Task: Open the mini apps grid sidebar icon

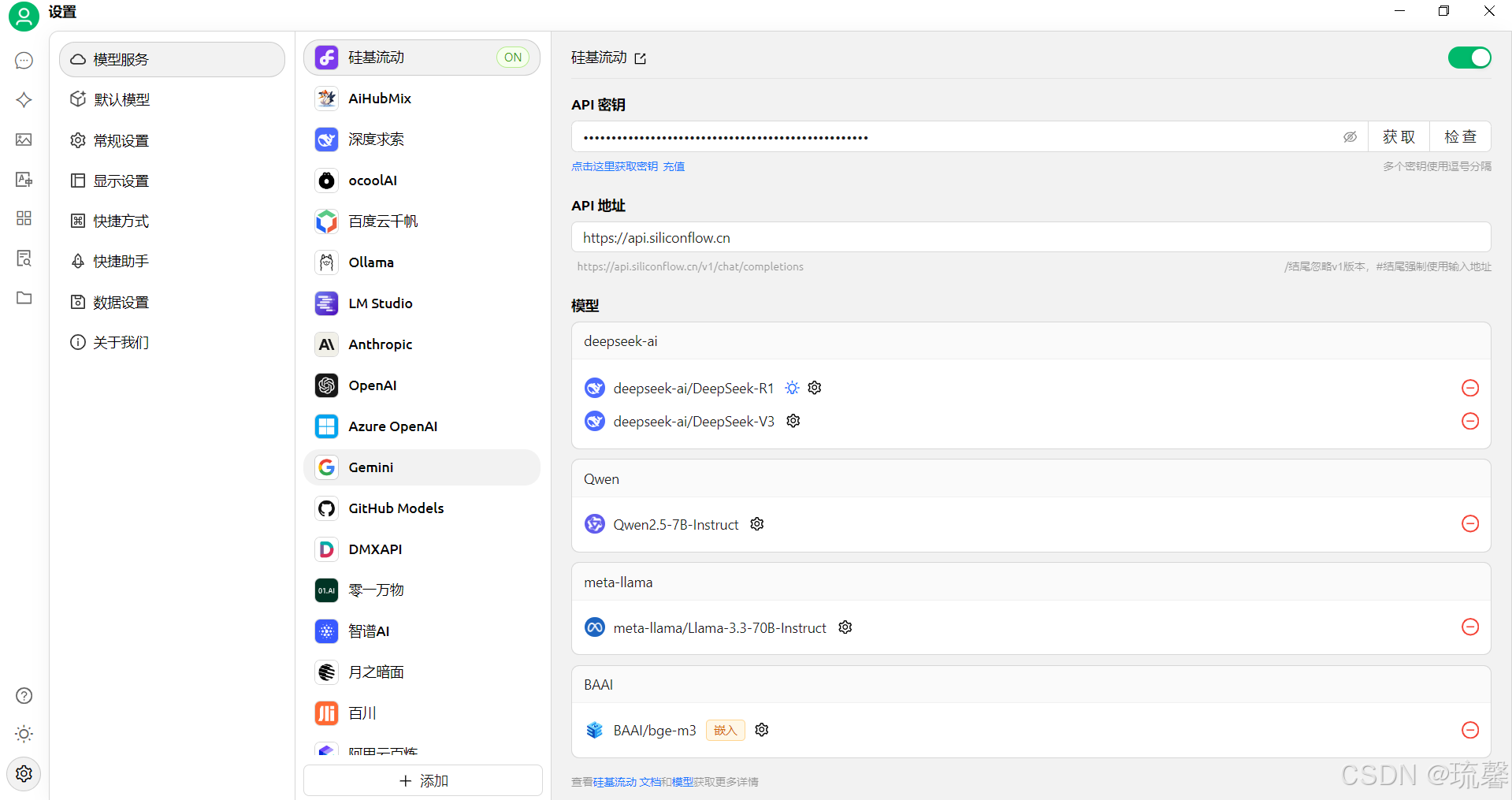Action: coord(24,218)
